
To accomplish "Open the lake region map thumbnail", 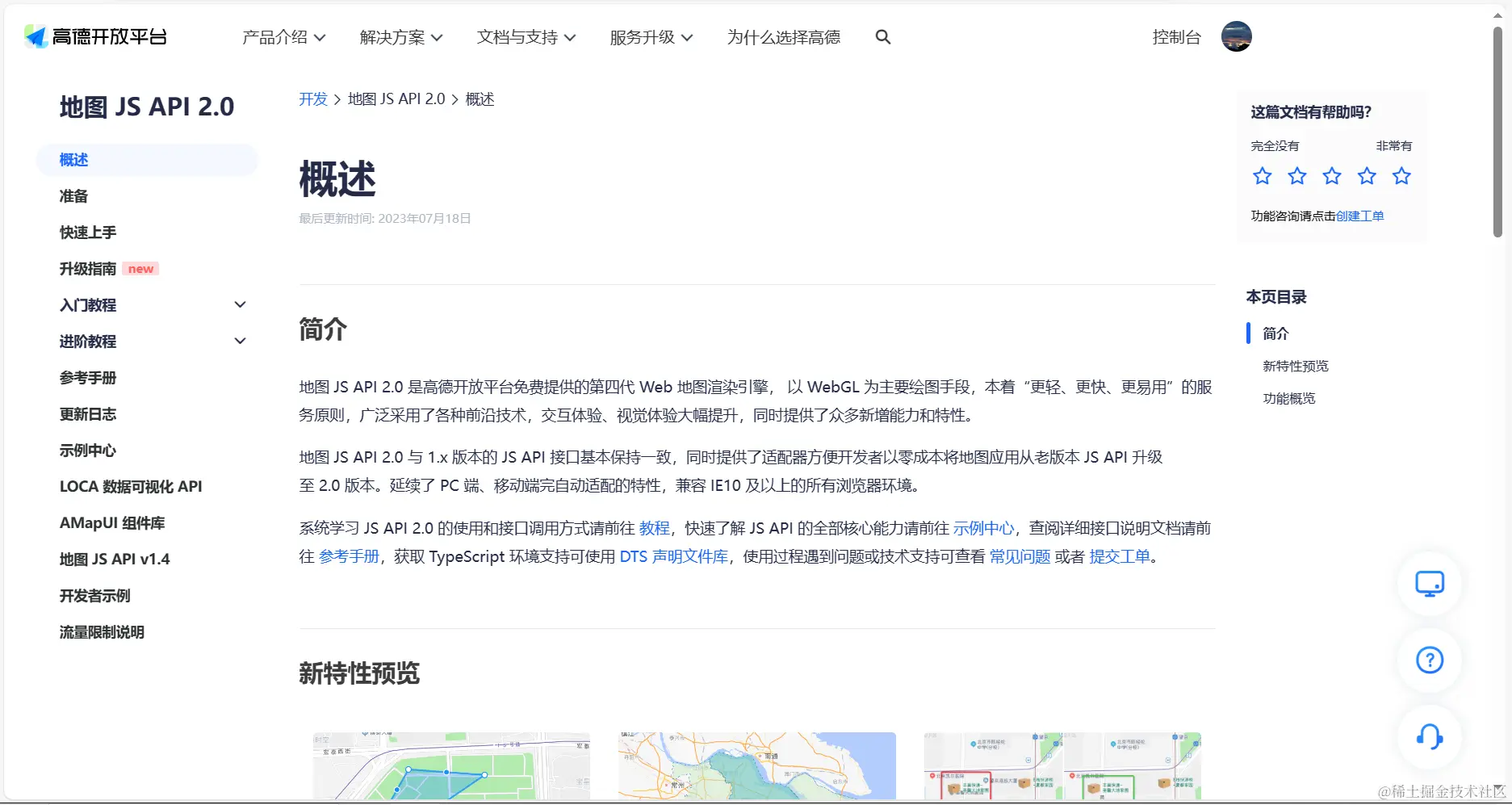I will point(757,765).
